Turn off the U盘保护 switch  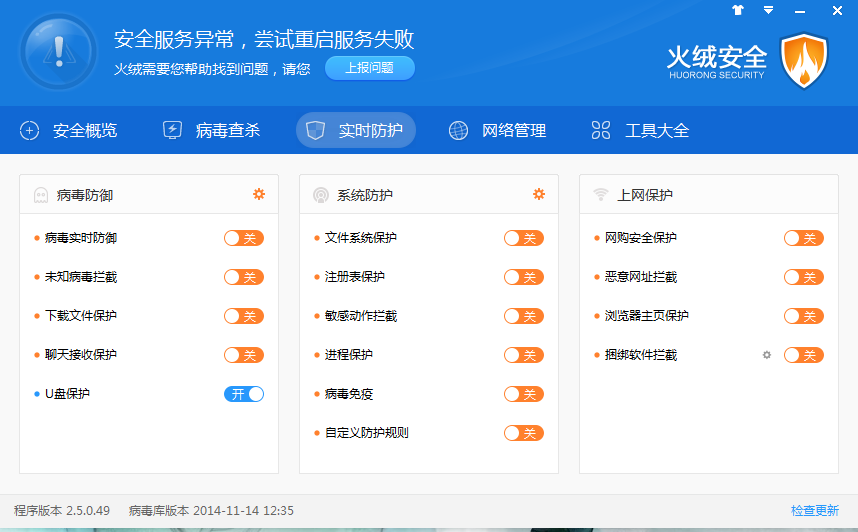(x=243, y=394)
